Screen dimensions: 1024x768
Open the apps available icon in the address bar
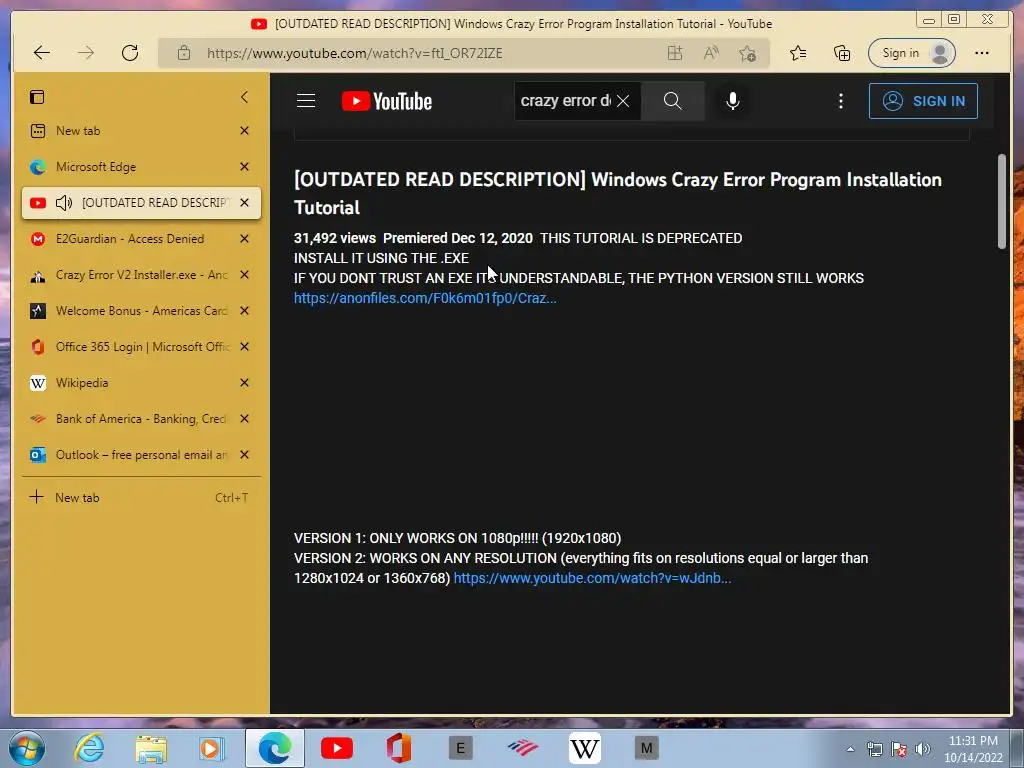click(675, 53)
